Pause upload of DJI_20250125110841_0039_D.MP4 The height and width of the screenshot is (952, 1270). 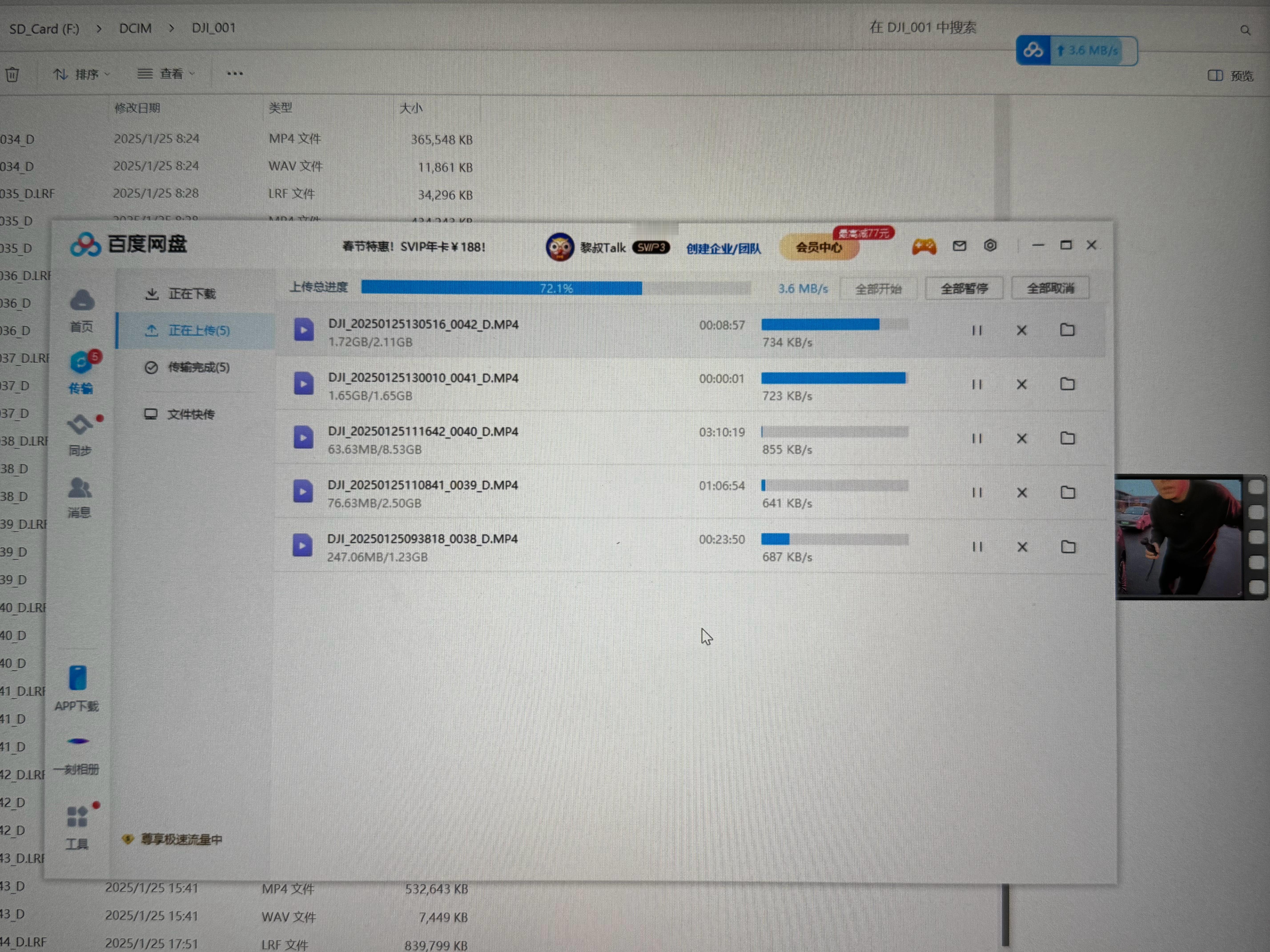pos(977,492)
